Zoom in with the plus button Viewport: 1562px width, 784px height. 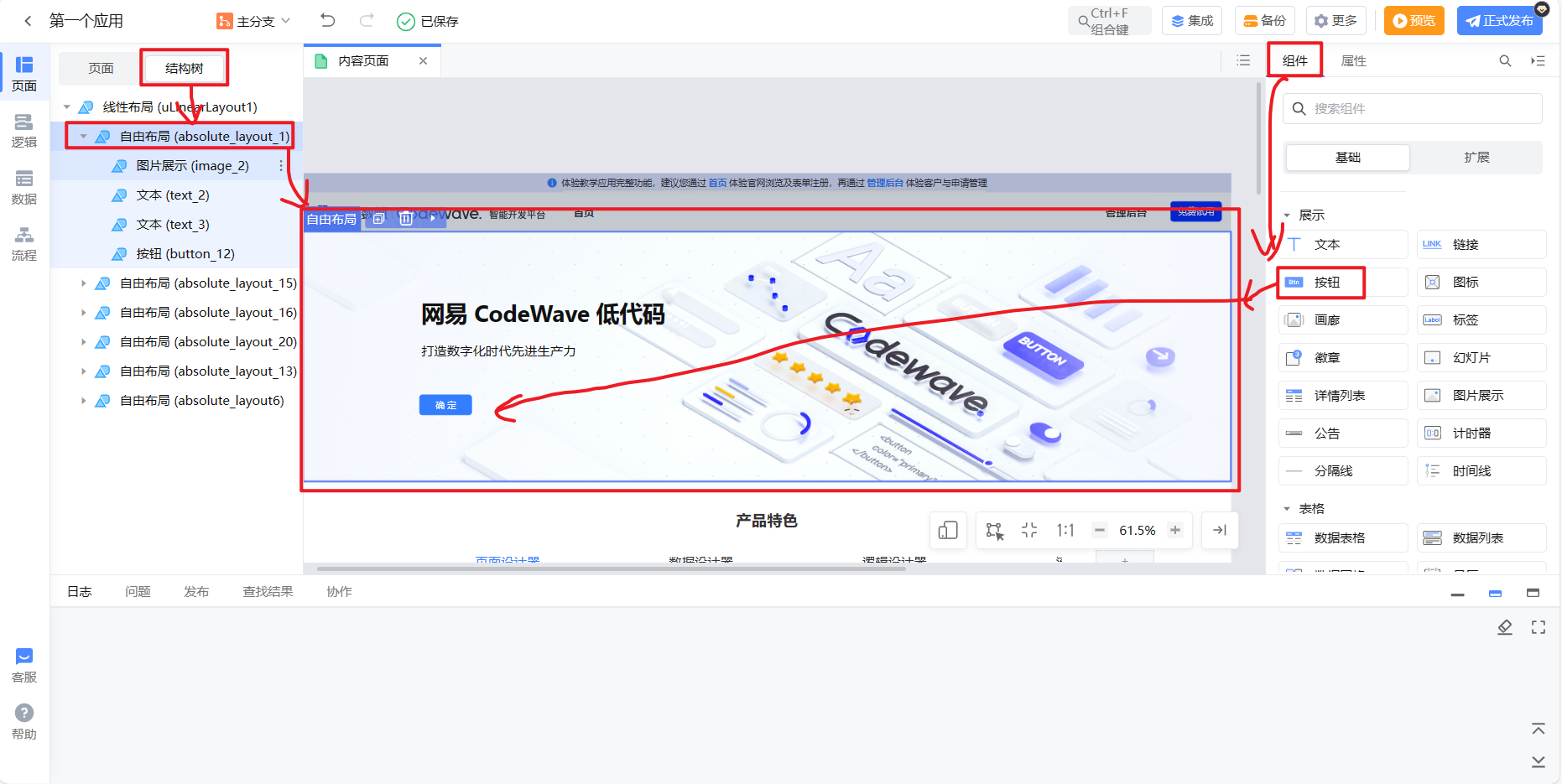pos(1175,530)
